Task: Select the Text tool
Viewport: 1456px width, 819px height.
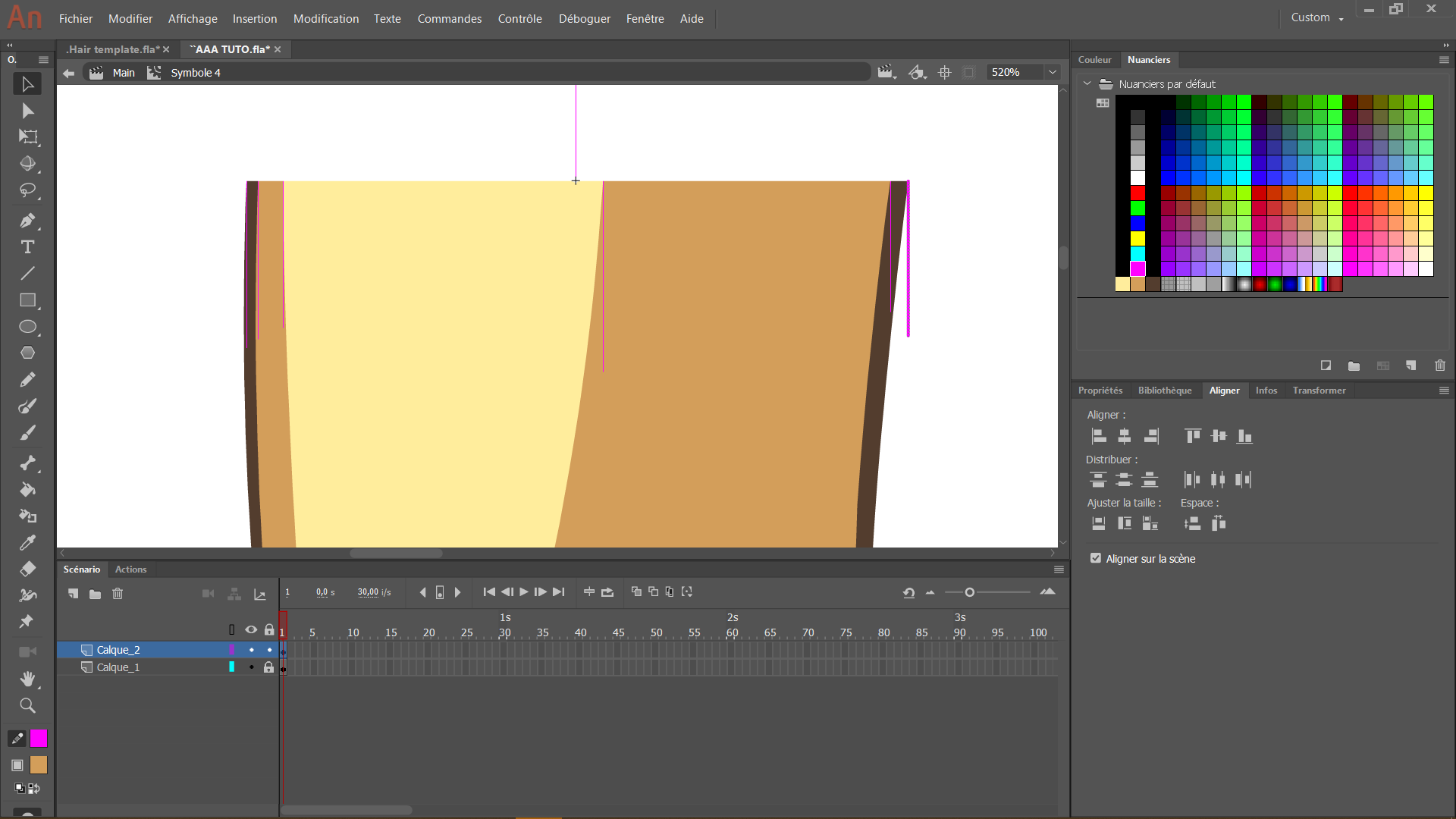Action: tap(27, 247)
